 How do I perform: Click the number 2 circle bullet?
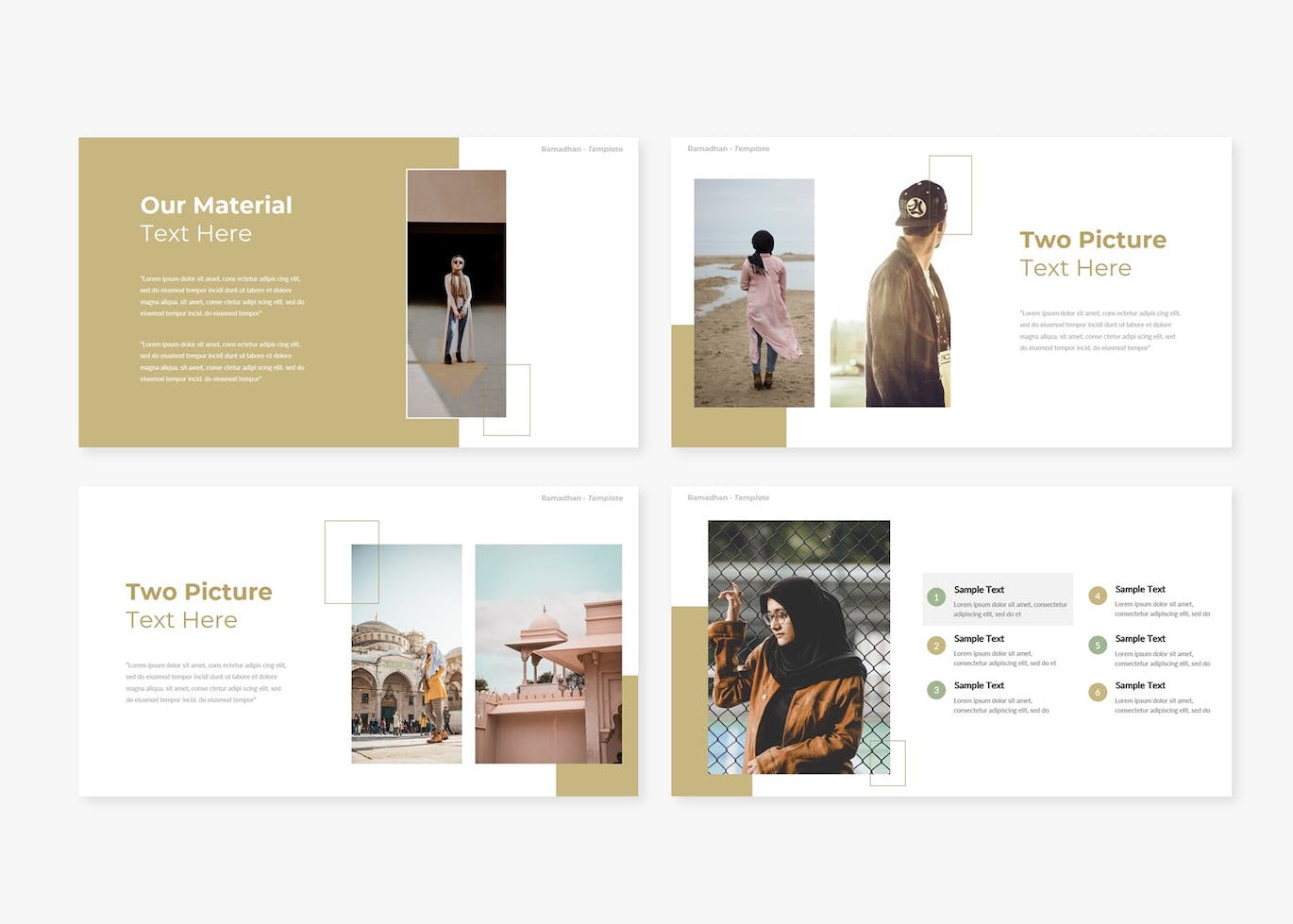pyautogui.click(x=936, y=646)
